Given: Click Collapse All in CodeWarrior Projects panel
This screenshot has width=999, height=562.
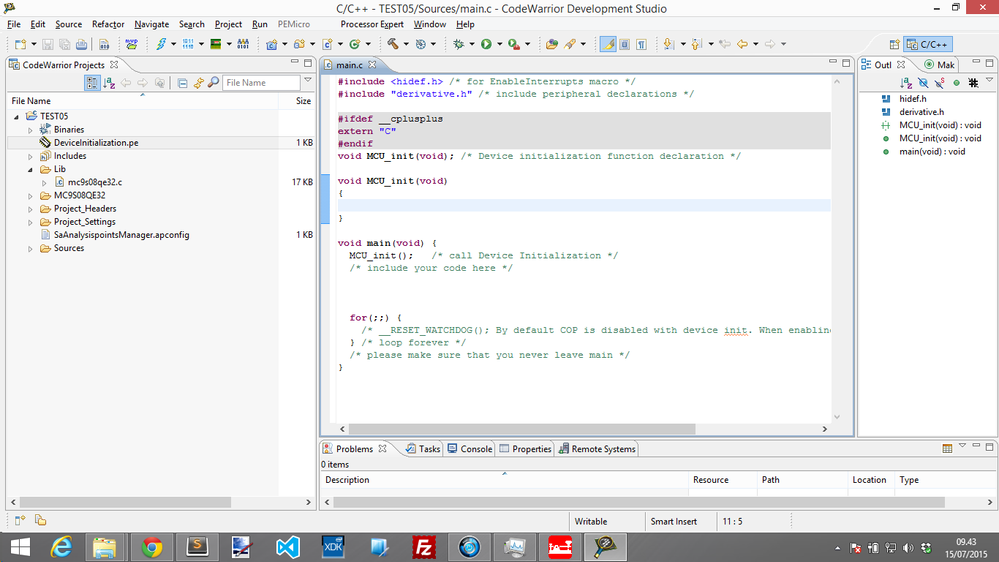Looking at the screenshot, I should pos(183,83).
